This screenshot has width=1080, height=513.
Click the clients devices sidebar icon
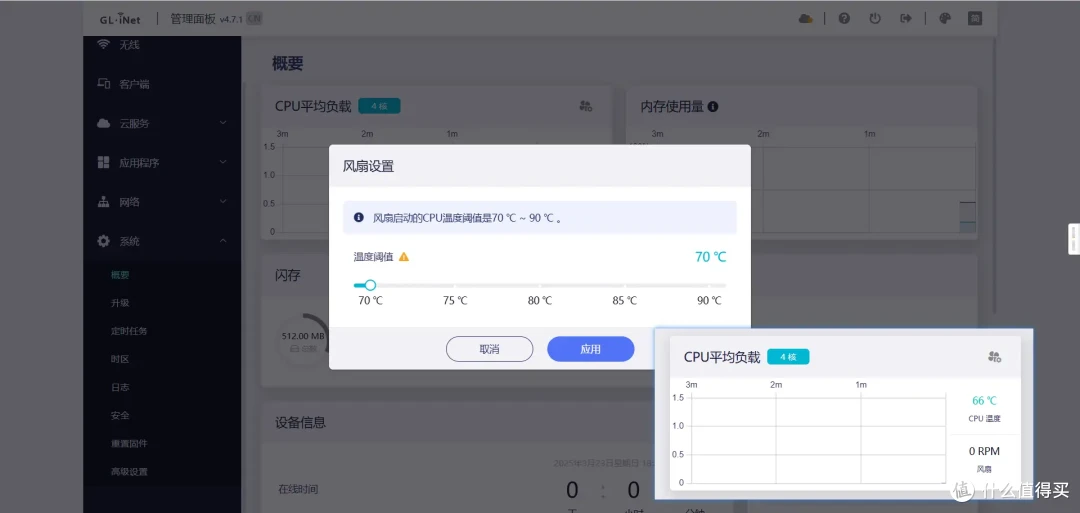click(103, 84)
